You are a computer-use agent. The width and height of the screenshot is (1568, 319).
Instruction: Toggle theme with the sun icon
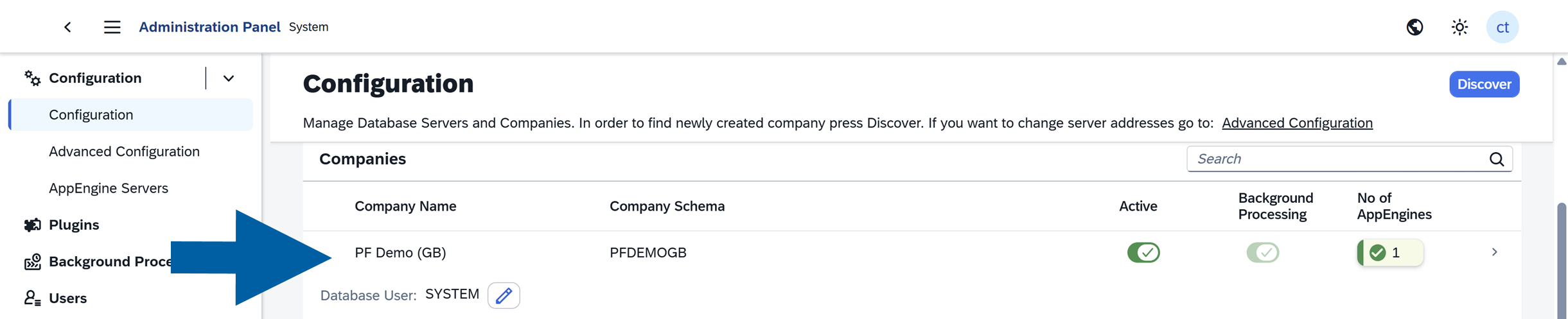1459,27
